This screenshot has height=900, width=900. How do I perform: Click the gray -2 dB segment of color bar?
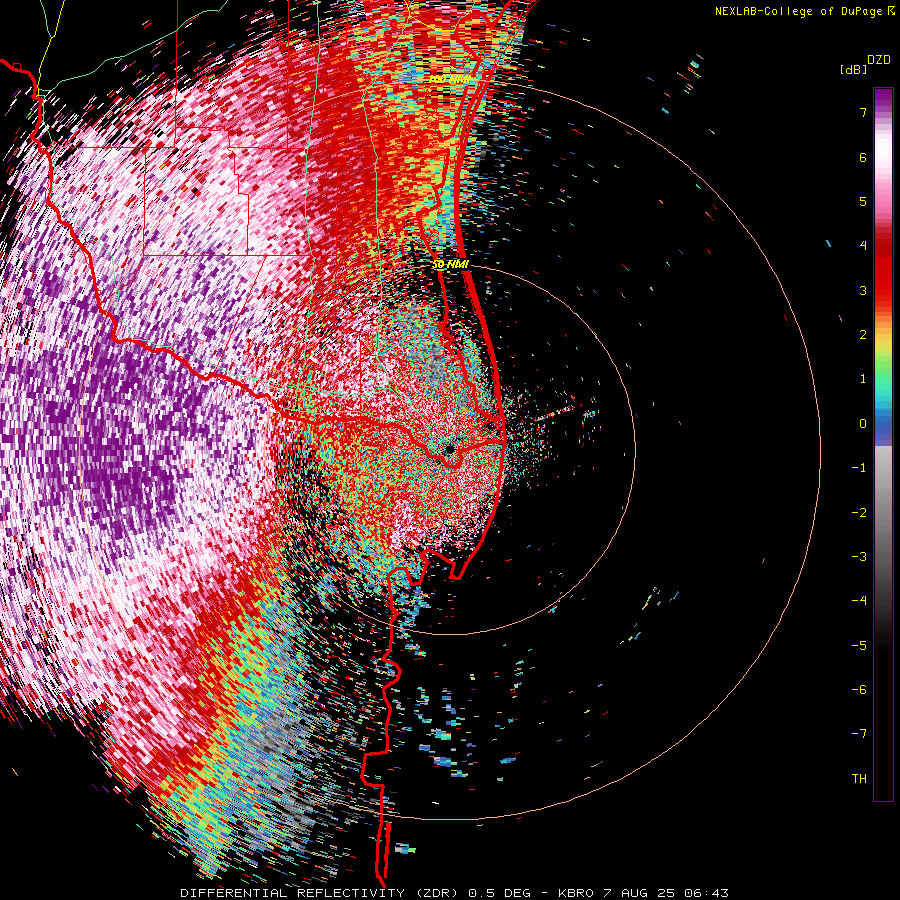point(883,513)
